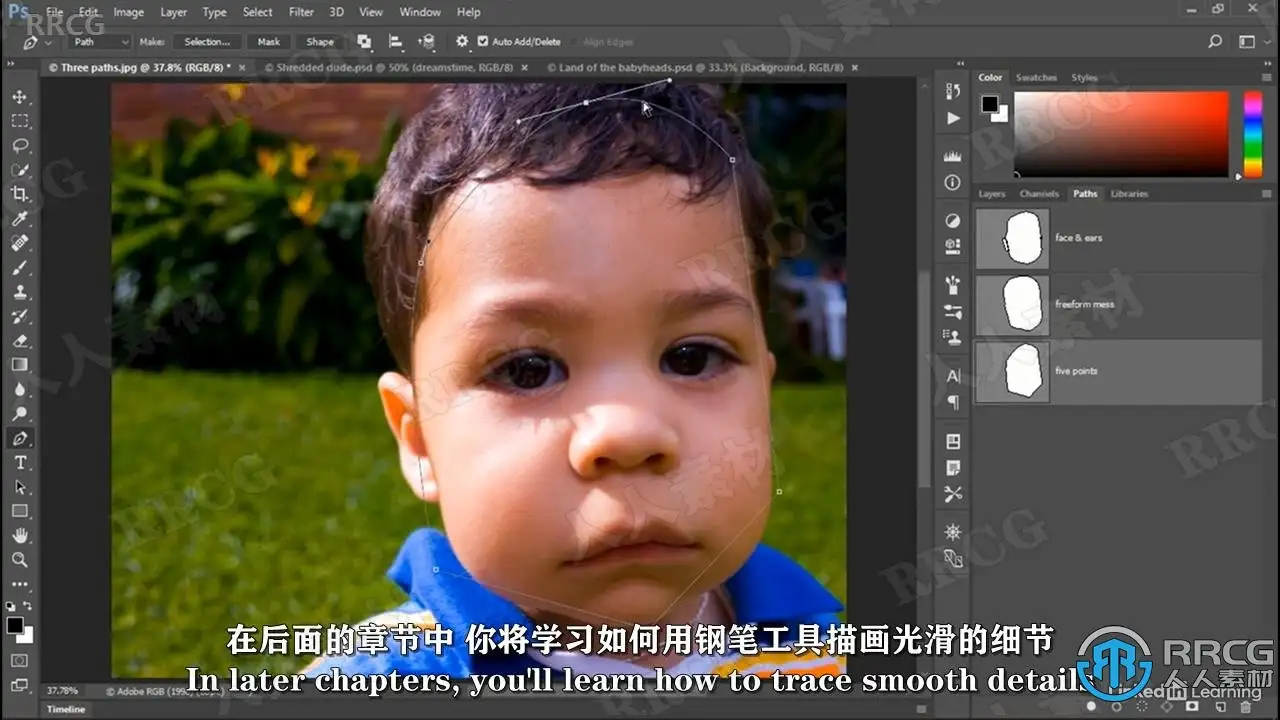Close the Three paths.jpg tab
Screen dimensions: 1280x720
tap(243, 68)
